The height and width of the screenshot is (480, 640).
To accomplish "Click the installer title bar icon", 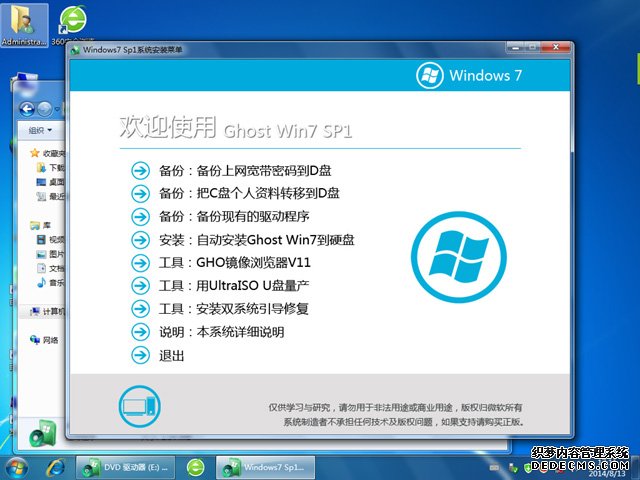I will click(x=76, y=50).
